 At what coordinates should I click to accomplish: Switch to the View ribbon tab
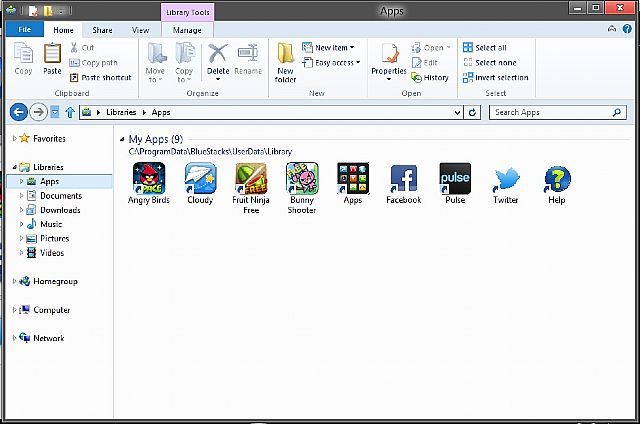pos(140,30)
